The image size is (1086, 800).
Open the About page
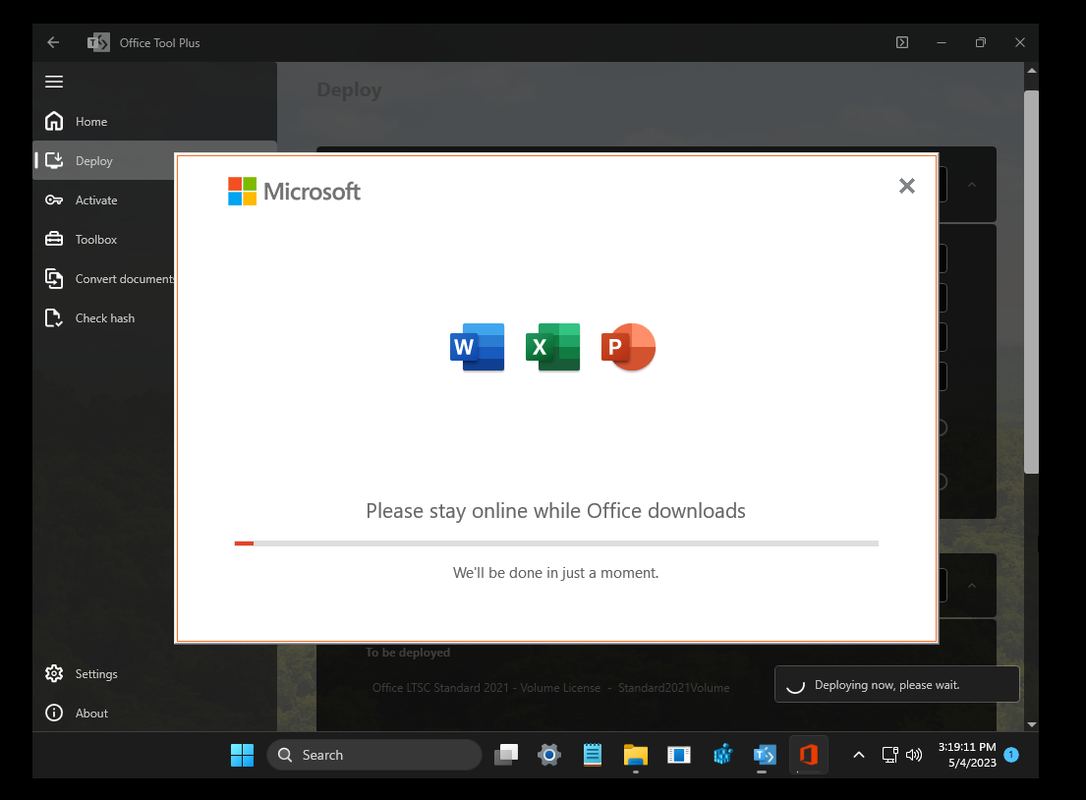pyautogui.click(x=154, y=713)
